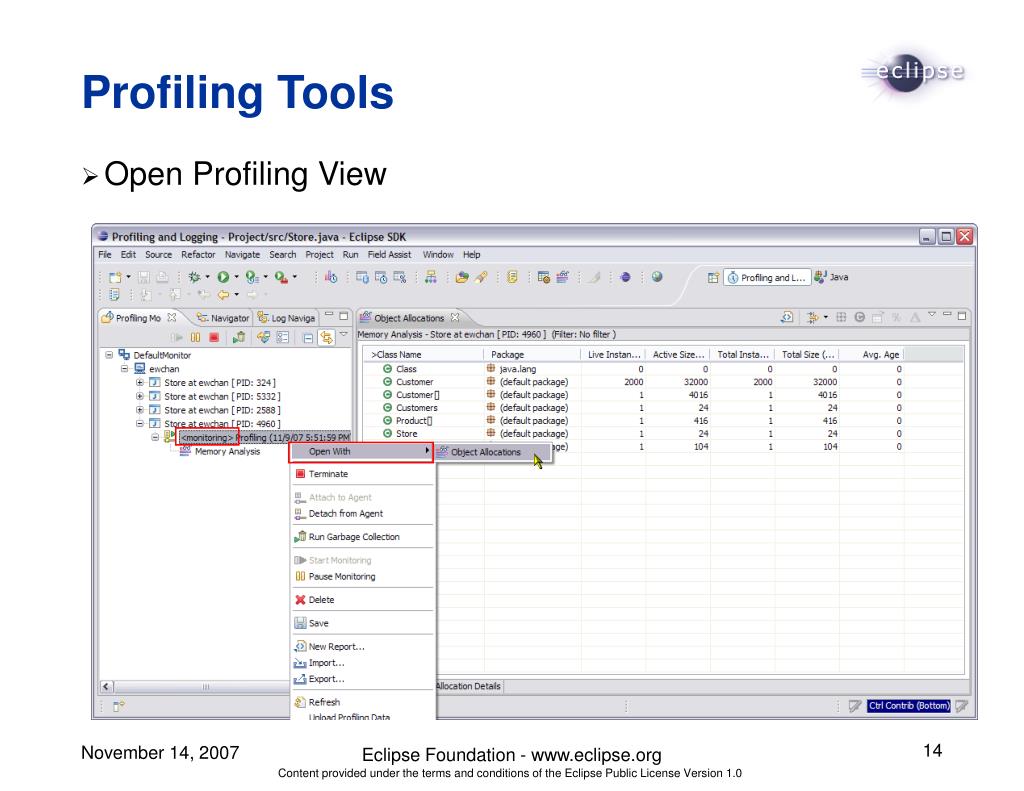Click the filter arrows icon in Object Allocations toolbar
1024x791 pixels.
click(812, 317)
